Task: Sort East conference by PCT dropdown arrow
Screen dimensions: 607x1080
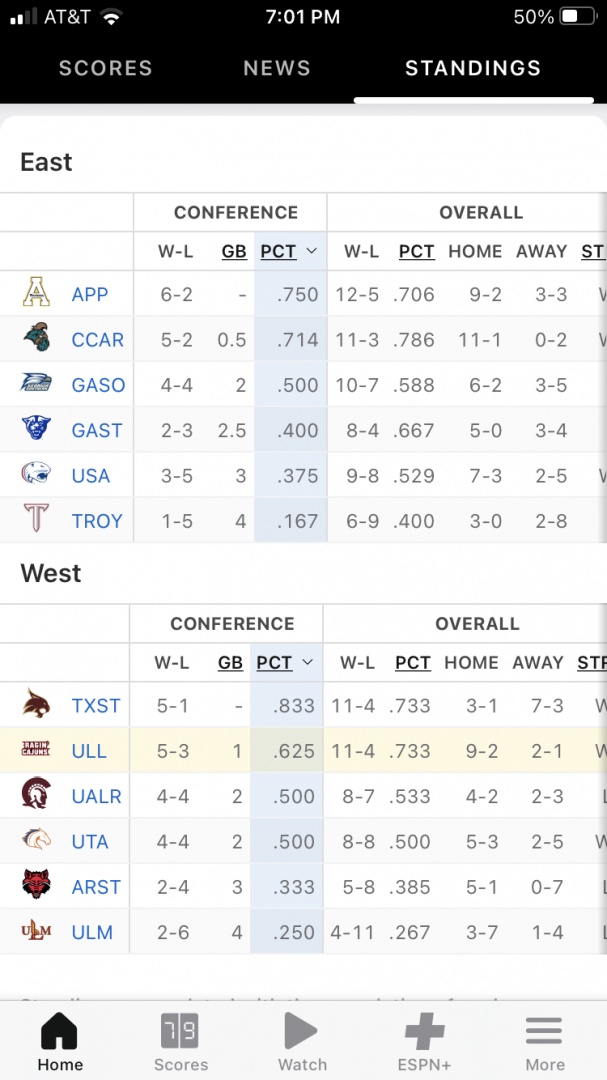Action: click(x=312, y=251)
